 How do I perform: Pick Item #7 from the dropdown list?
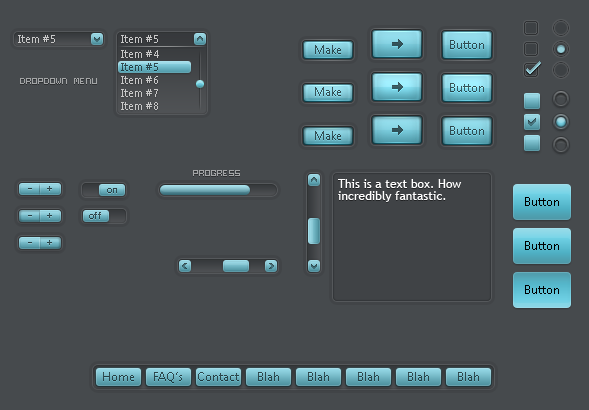point(155,93)
